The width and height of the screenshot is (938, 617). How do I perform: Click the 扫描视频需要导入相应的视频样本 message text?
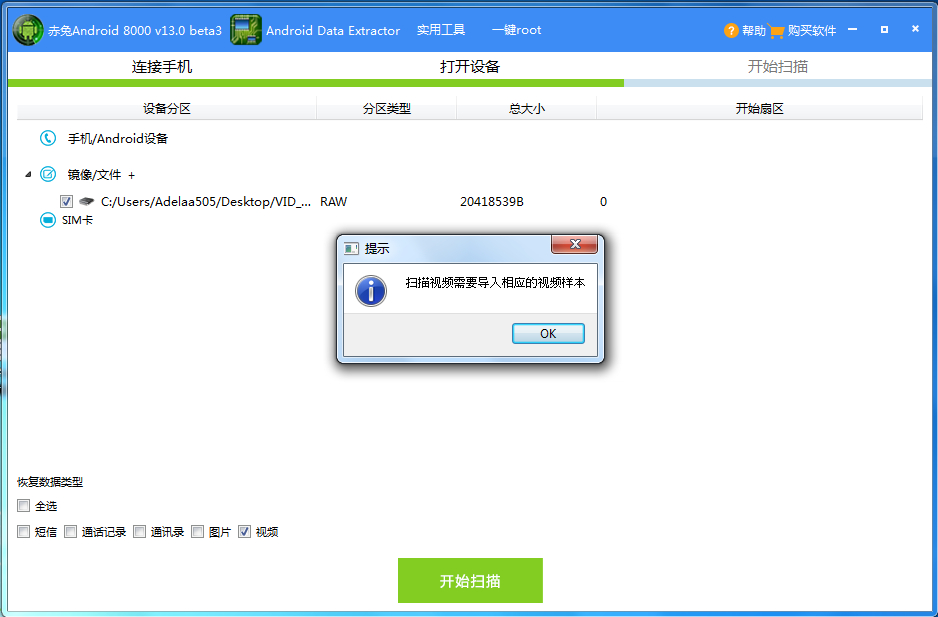click(x=495, y=282)
